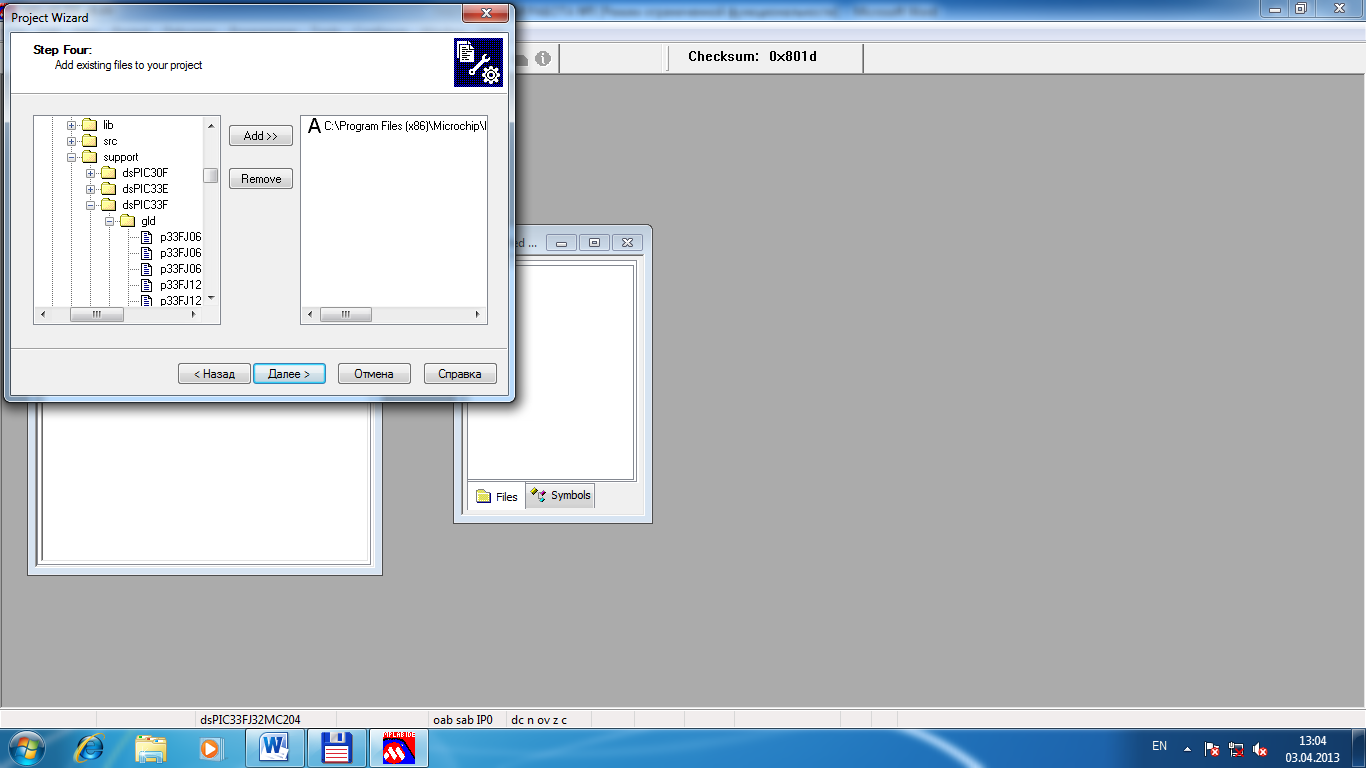This screenshot has height=768, width=1366.
Task: Collapse the dsPIC33F folder node
Action: point(91,205)
